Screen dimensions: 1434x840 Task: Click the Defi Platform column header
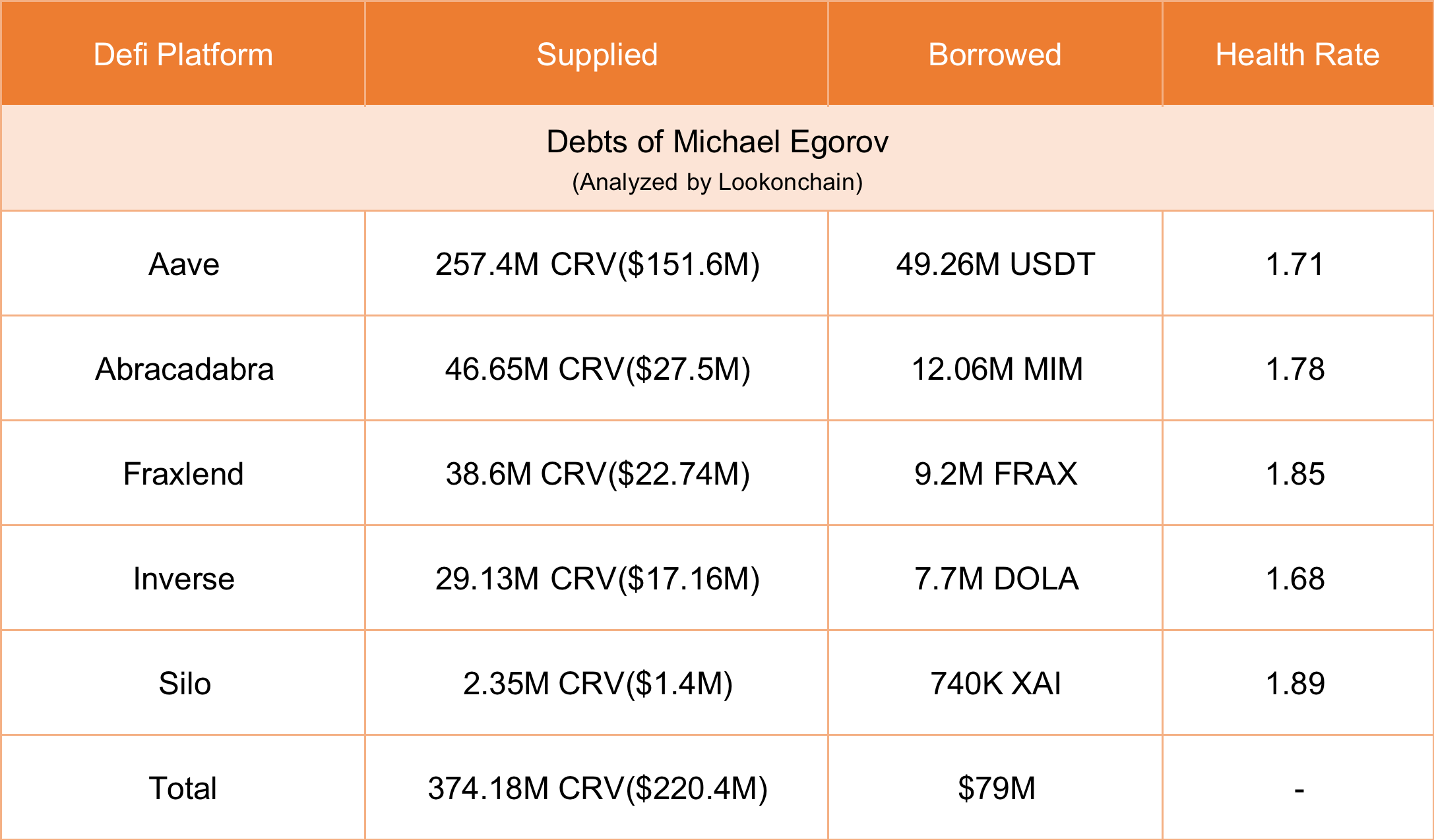183,55
